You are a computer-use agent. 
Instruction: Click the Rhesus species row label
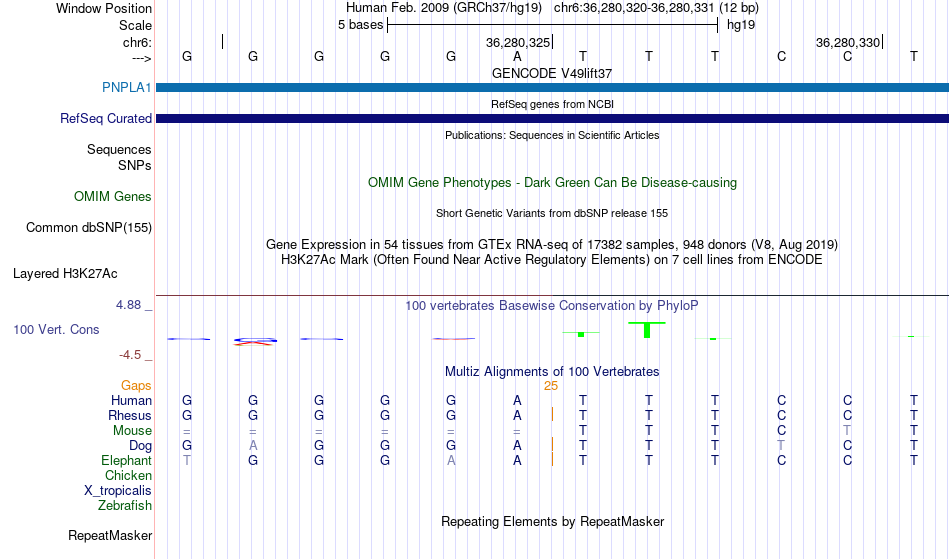[129, 415]
